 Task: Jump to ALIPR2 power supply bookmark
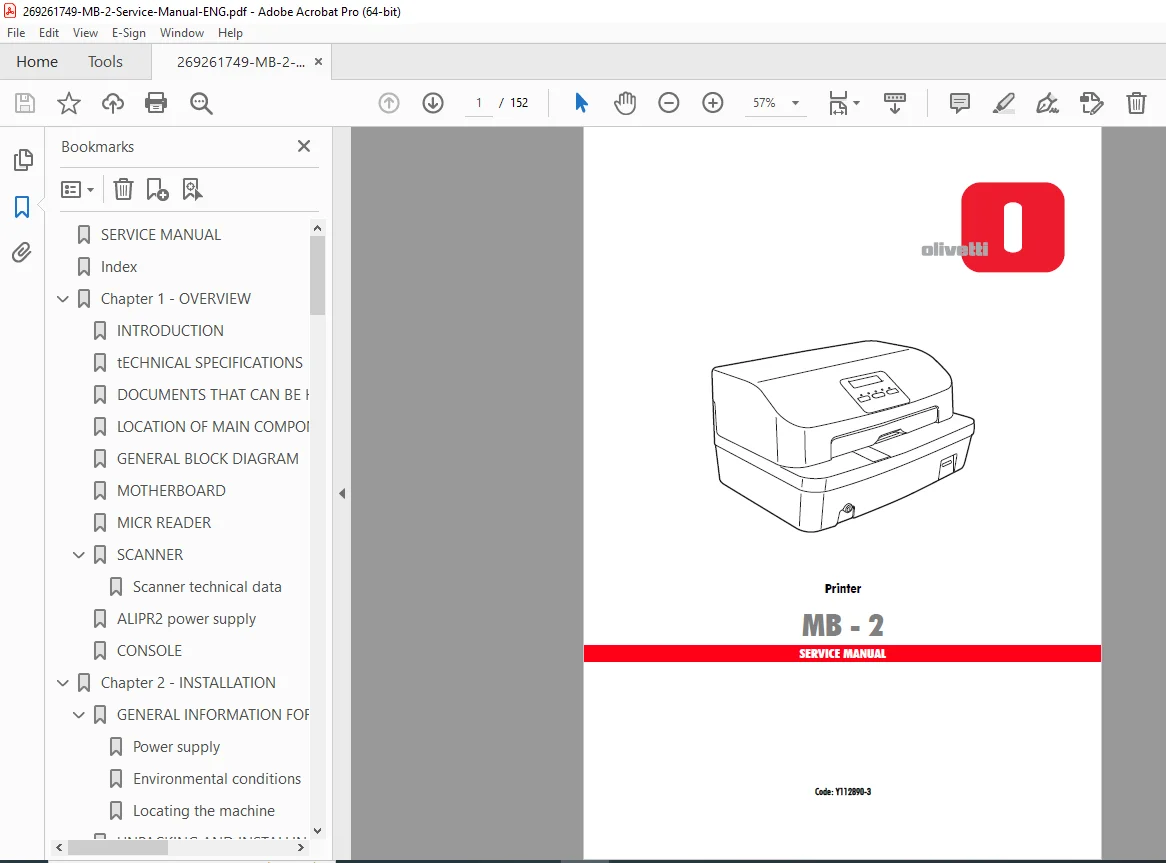(186, 619)
